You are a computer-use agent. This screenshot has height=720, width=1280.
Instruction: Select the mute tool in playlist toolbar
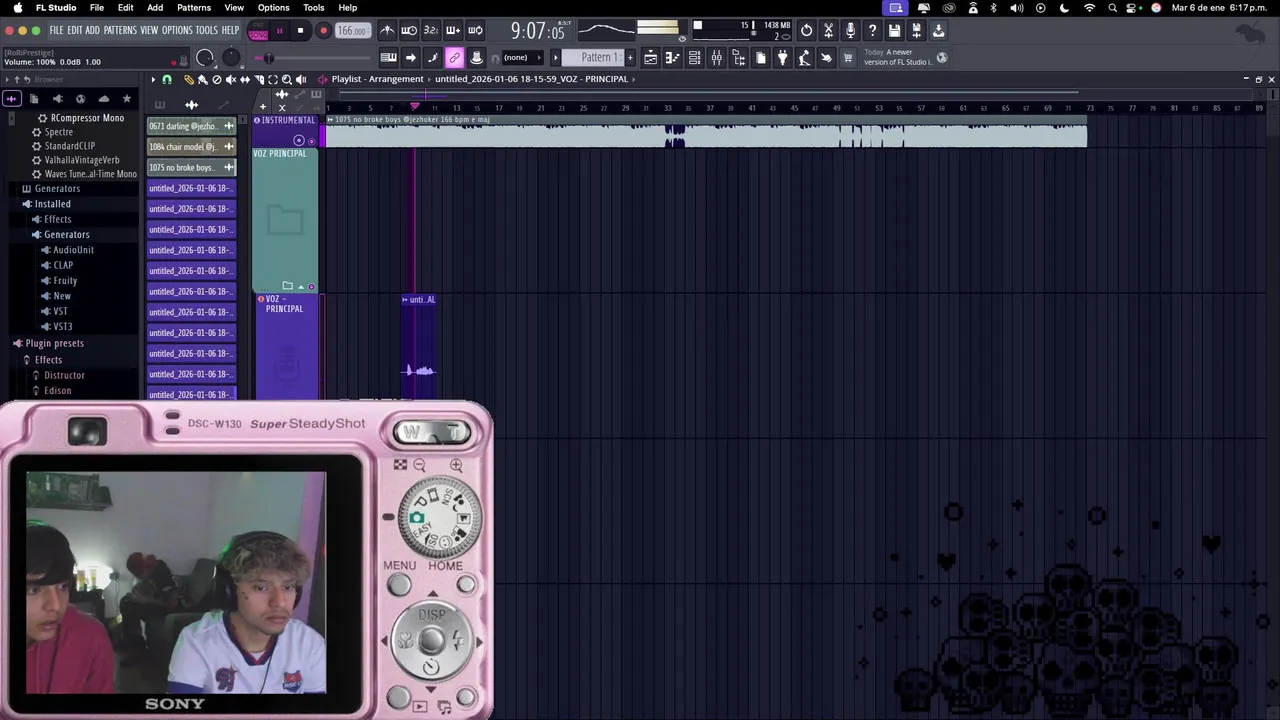[x=231, y=79]
